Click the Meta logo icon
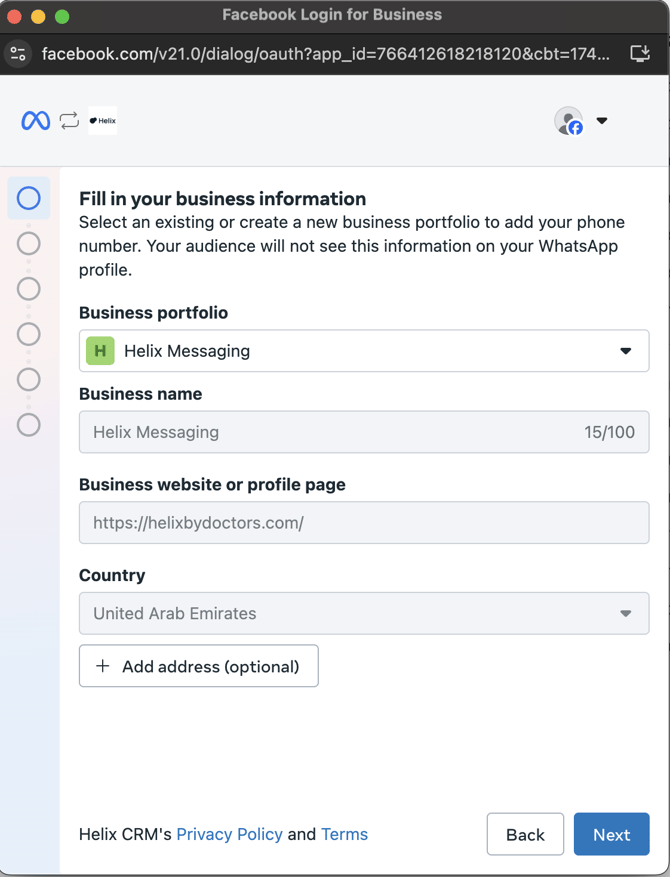The width and height of the screenshot is (670, 877). coord(36,121)
